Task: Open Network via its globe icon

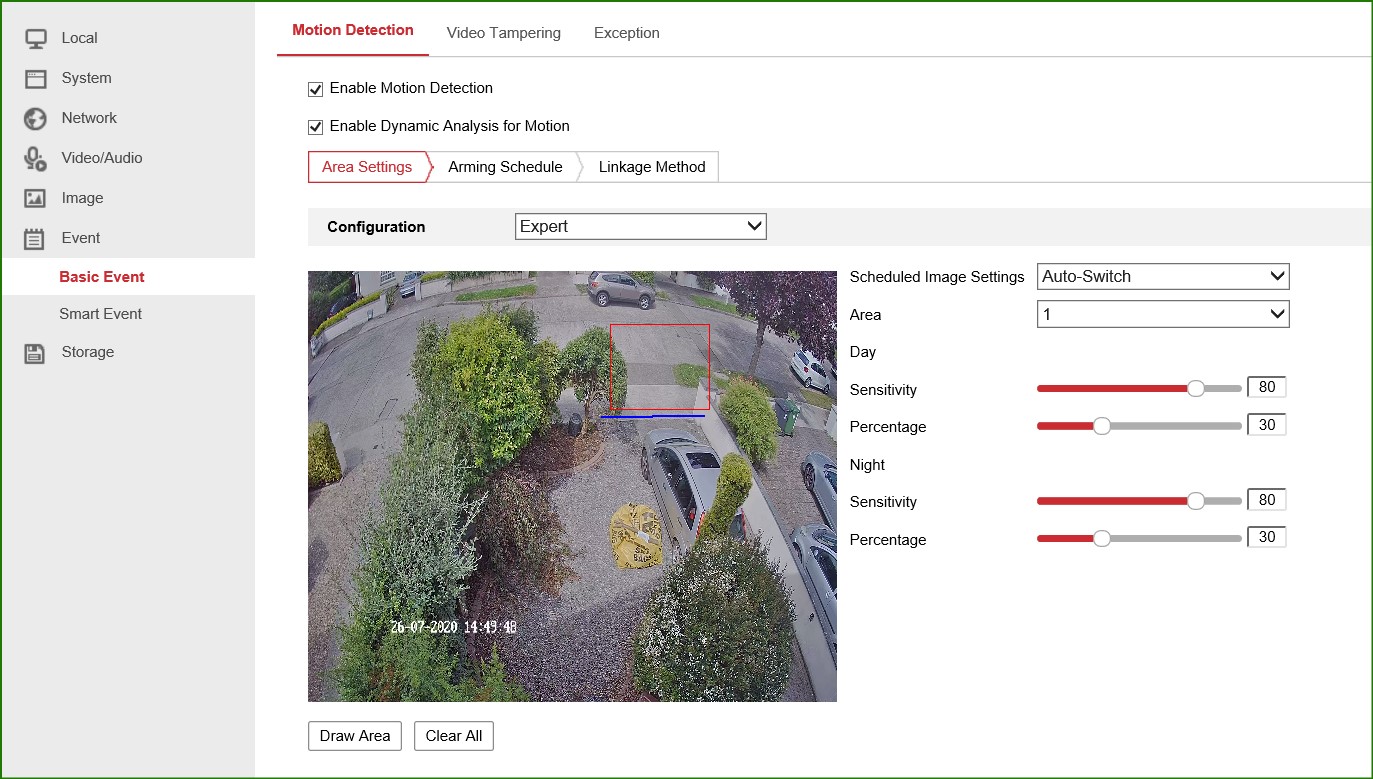Action: pyautogui.click(x=35, y=118)
